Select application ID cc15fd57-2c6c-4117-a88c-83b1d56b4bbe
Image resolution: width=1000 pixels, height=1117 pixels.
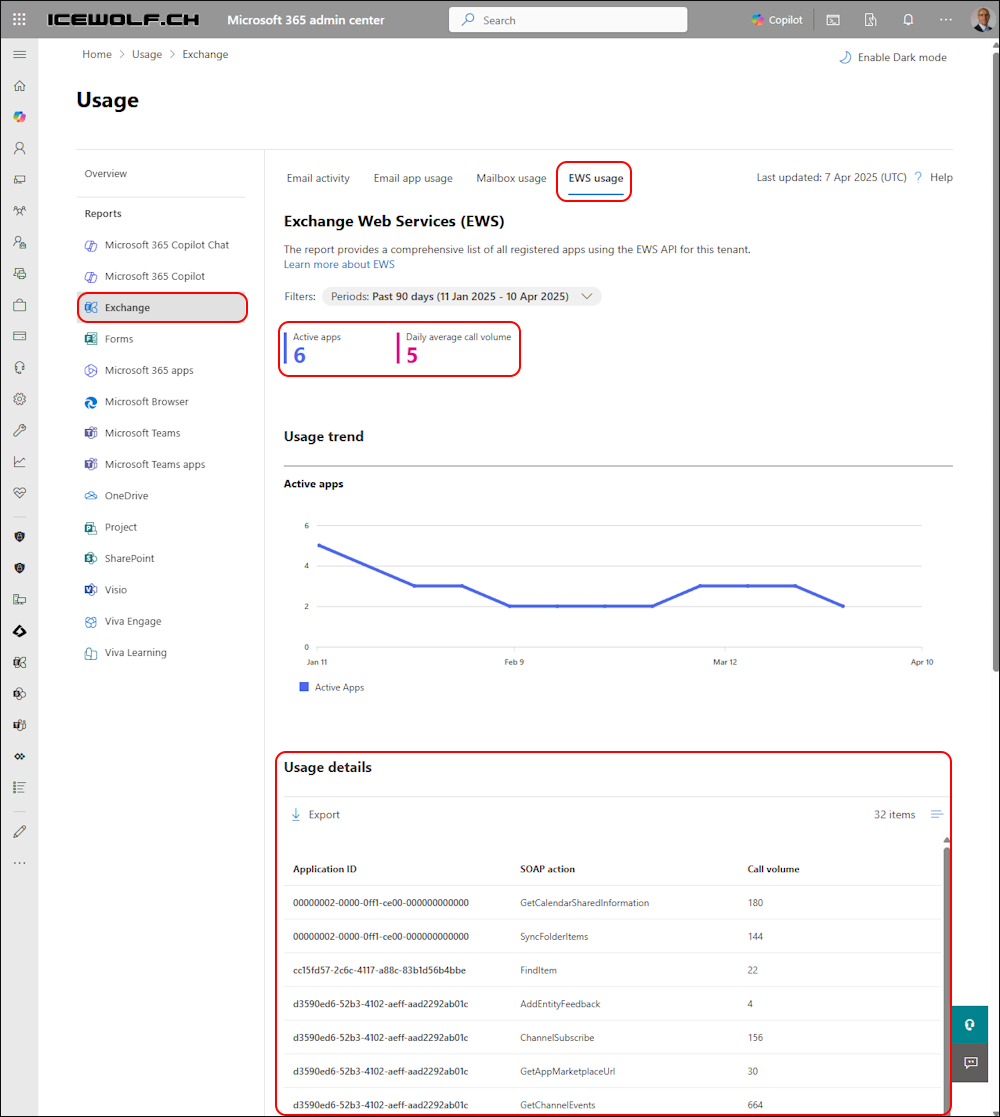click(379, 970)
